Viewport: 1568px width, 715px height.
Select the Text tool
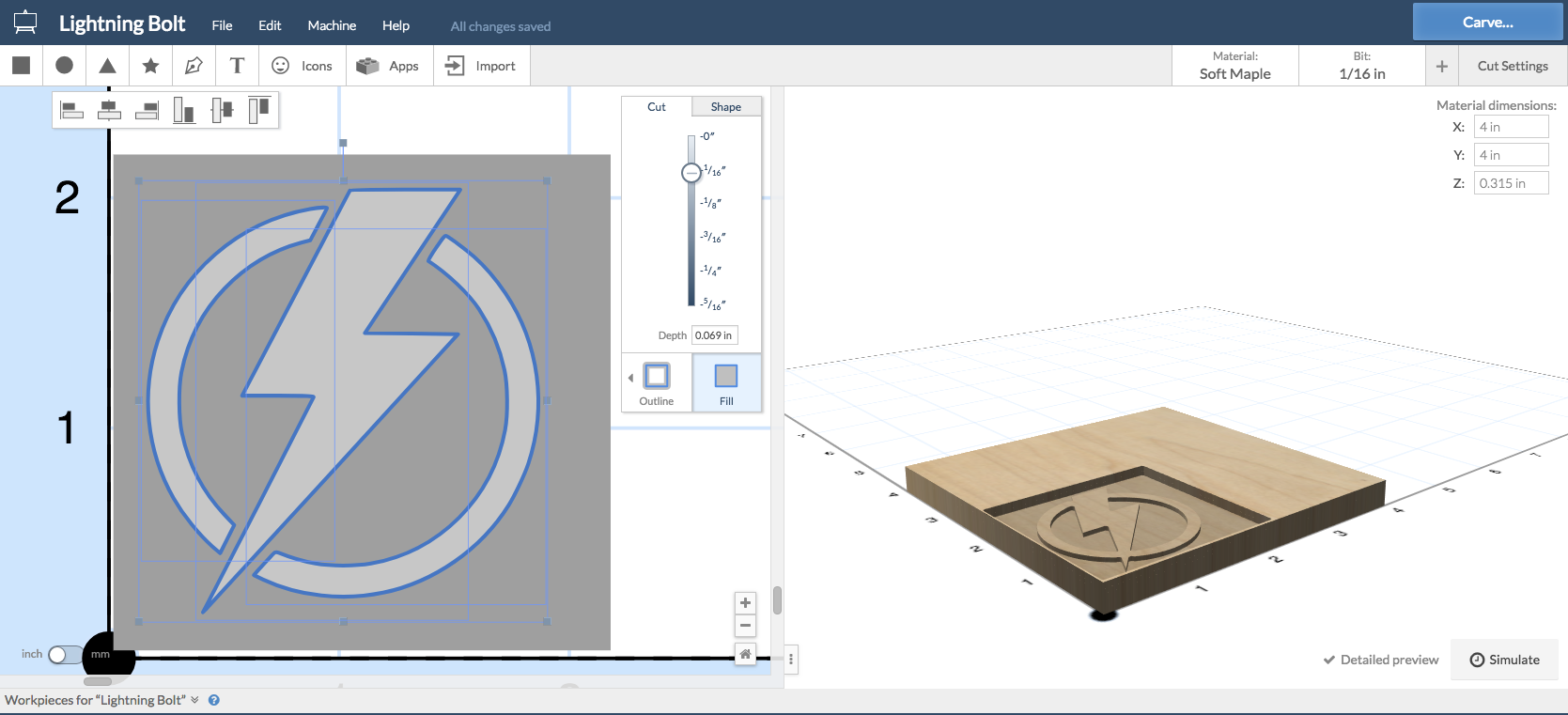237,65
